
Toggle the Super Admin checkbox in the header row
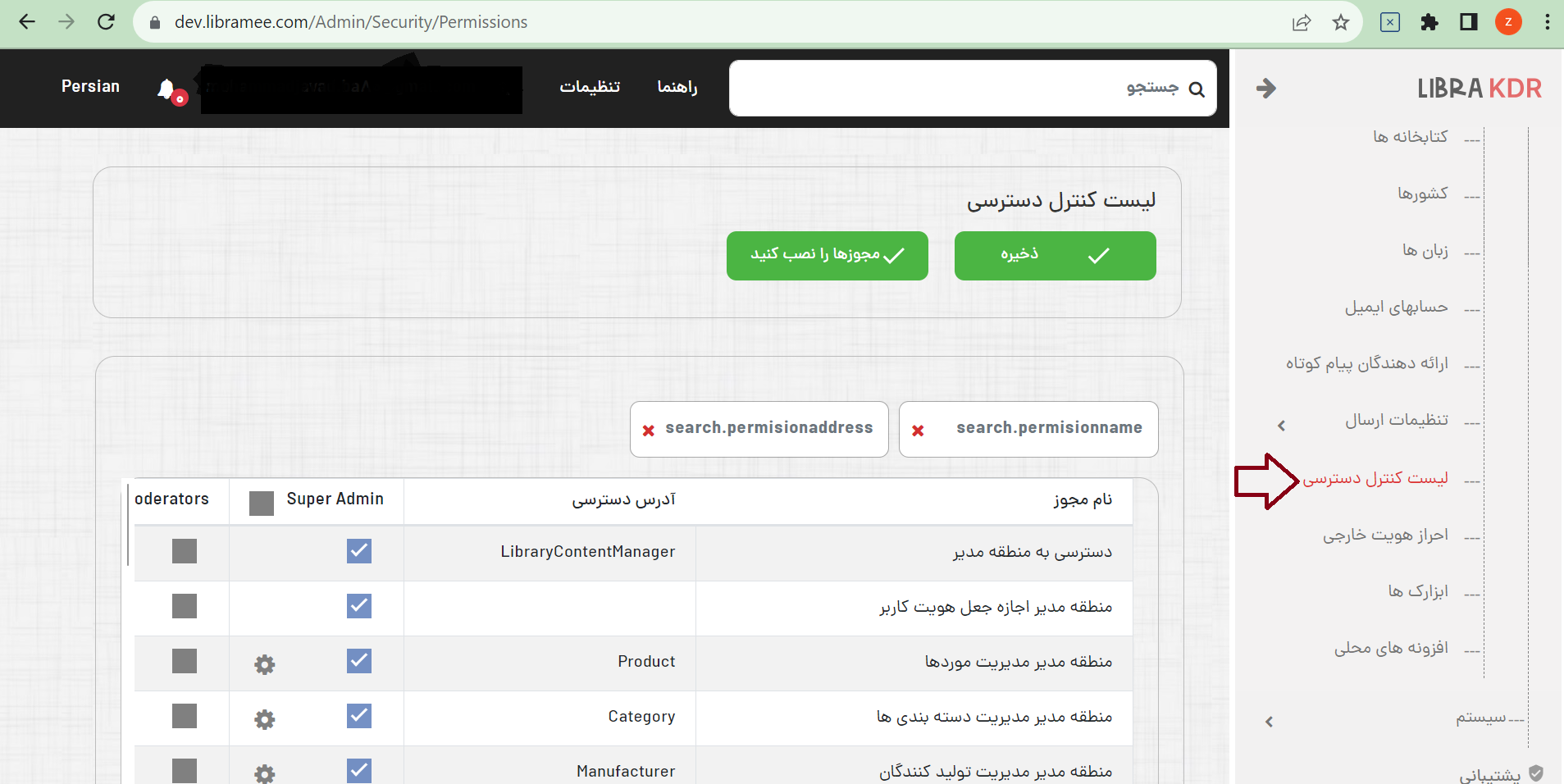coord(260,503)
